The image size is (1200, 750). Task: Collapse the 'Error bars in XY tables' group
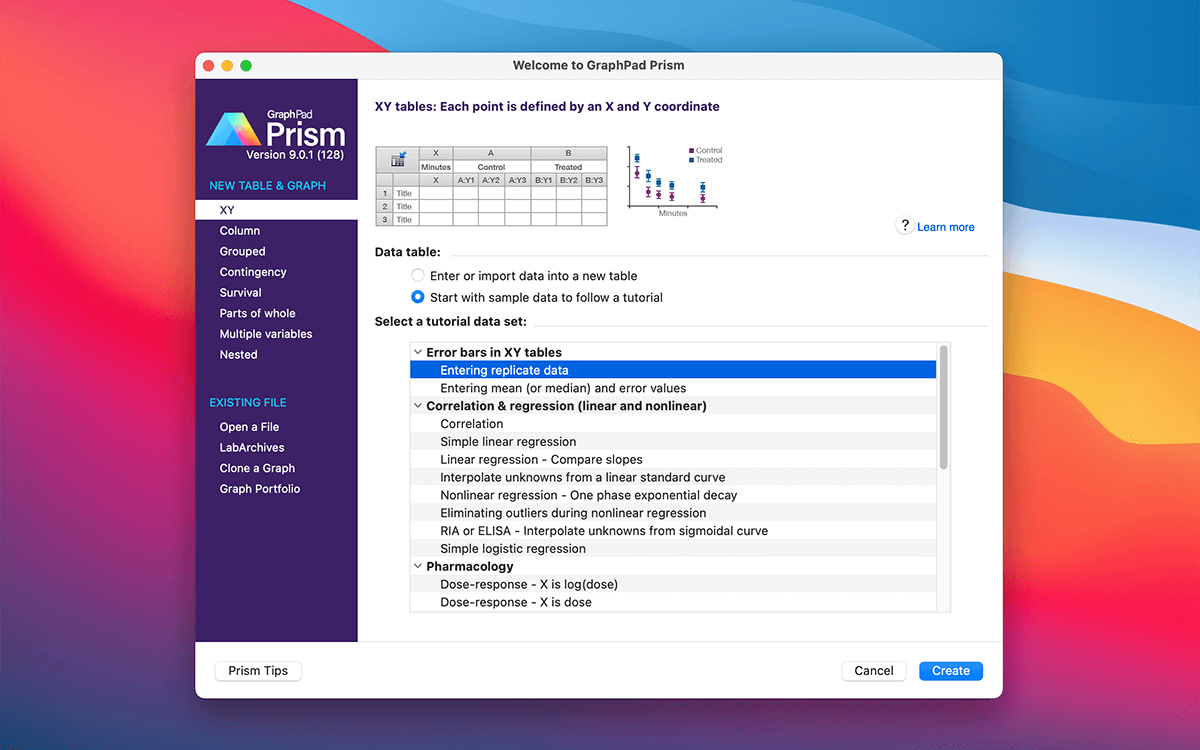pyautogui.click(x=418, y=352)
